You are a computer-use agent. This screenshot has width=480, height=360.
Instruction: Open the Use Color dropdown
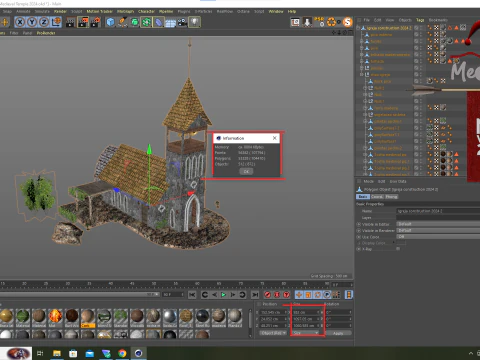coord(438,237)
